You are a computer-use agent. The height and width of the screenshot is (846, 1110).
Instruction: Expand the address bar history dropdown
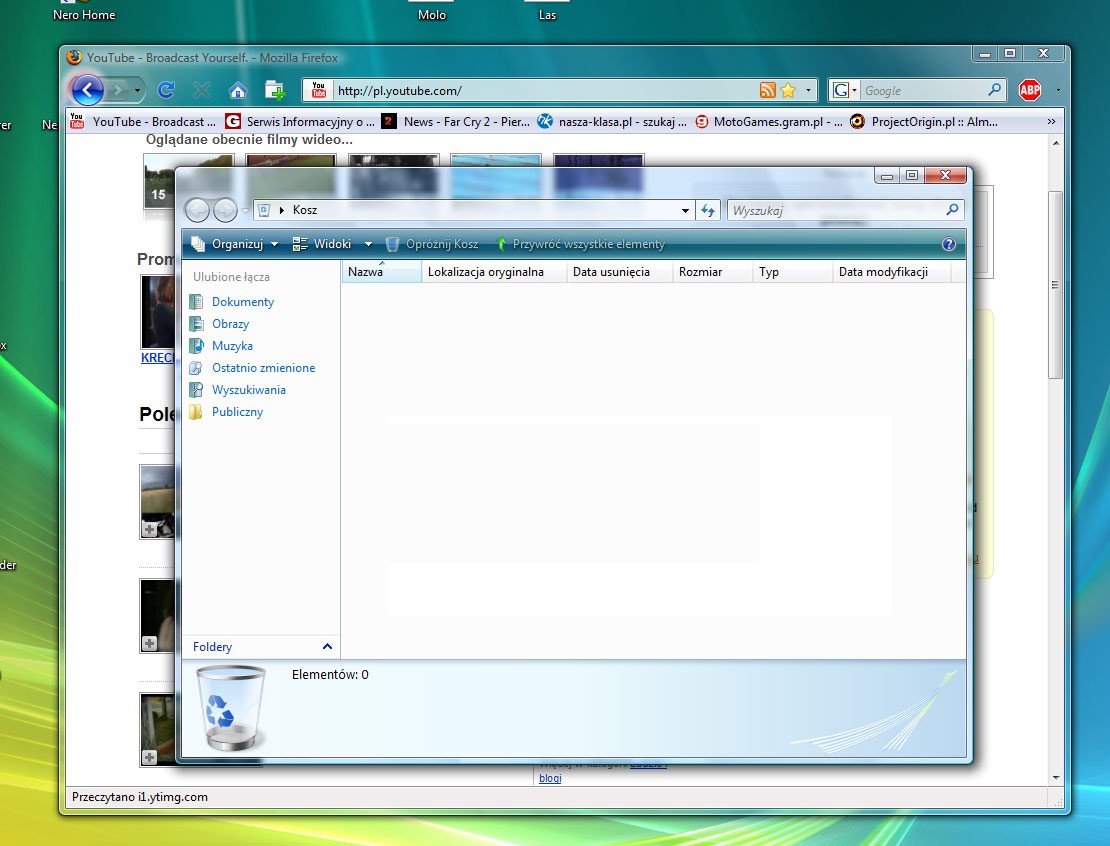[x=685, y=210]
